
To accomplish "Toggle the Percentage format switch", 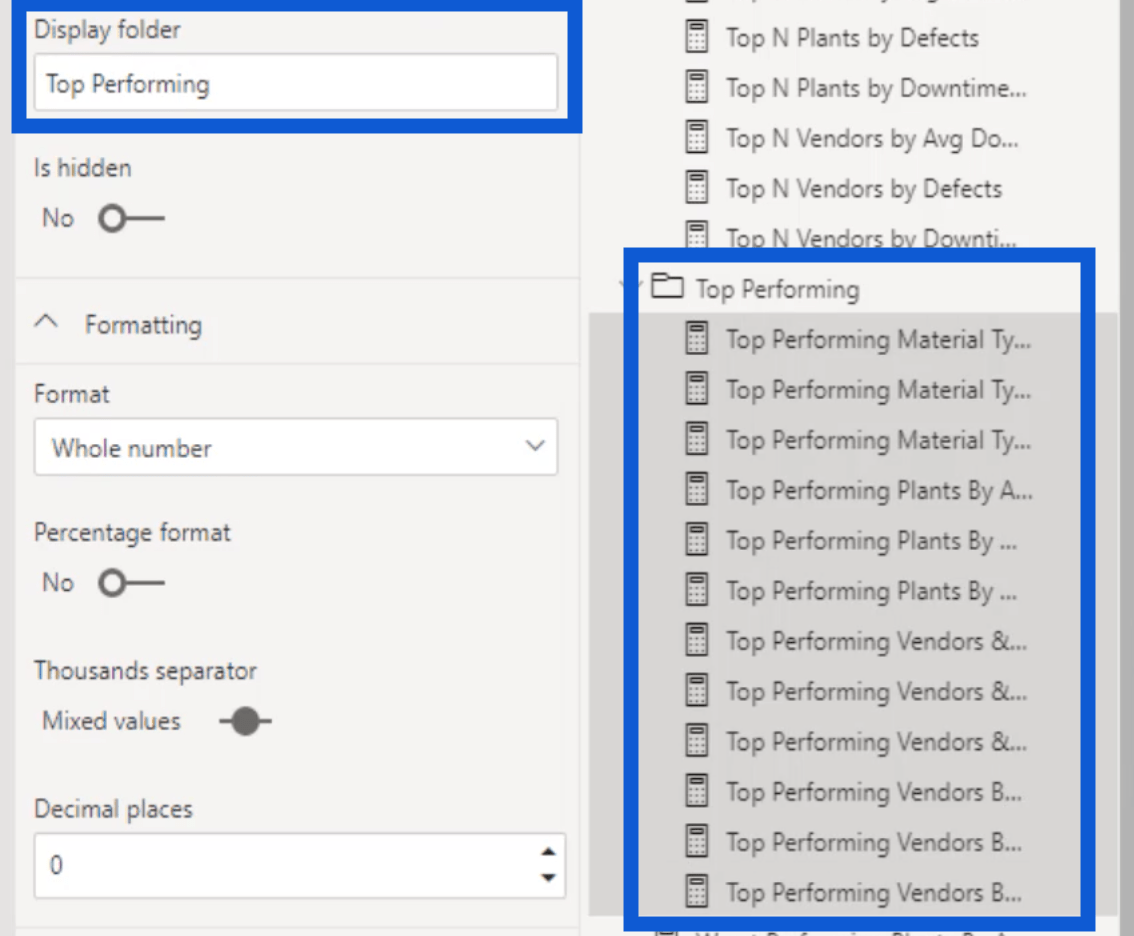I will tap(131, 583).
